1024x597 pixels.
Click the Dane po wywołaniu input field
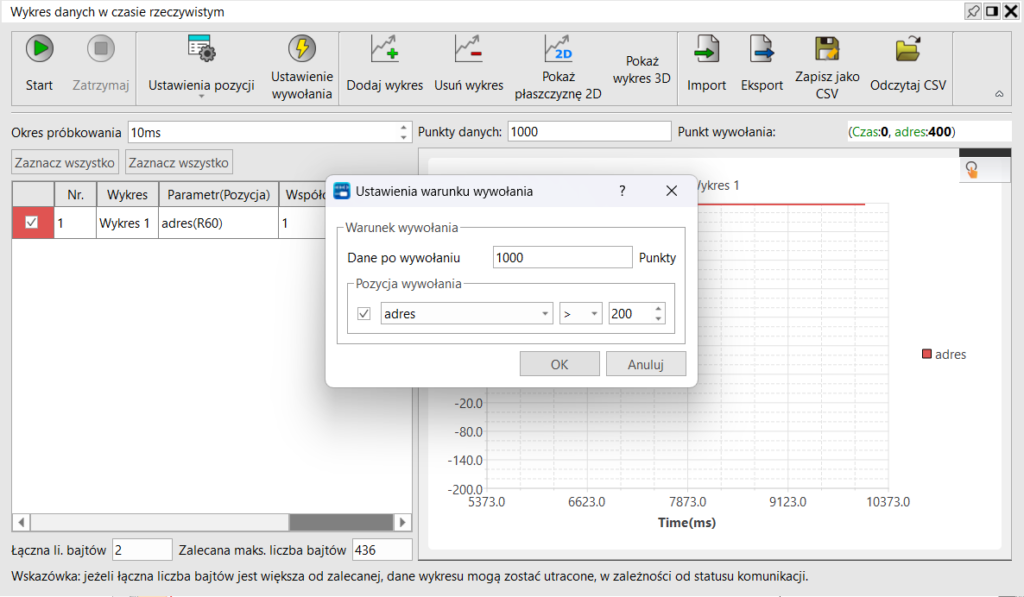562,257
